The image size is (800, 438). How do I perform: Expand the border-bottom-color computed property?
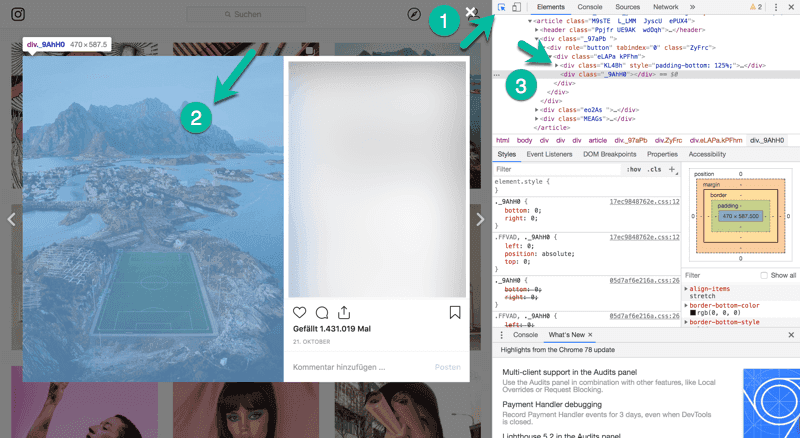686,305
